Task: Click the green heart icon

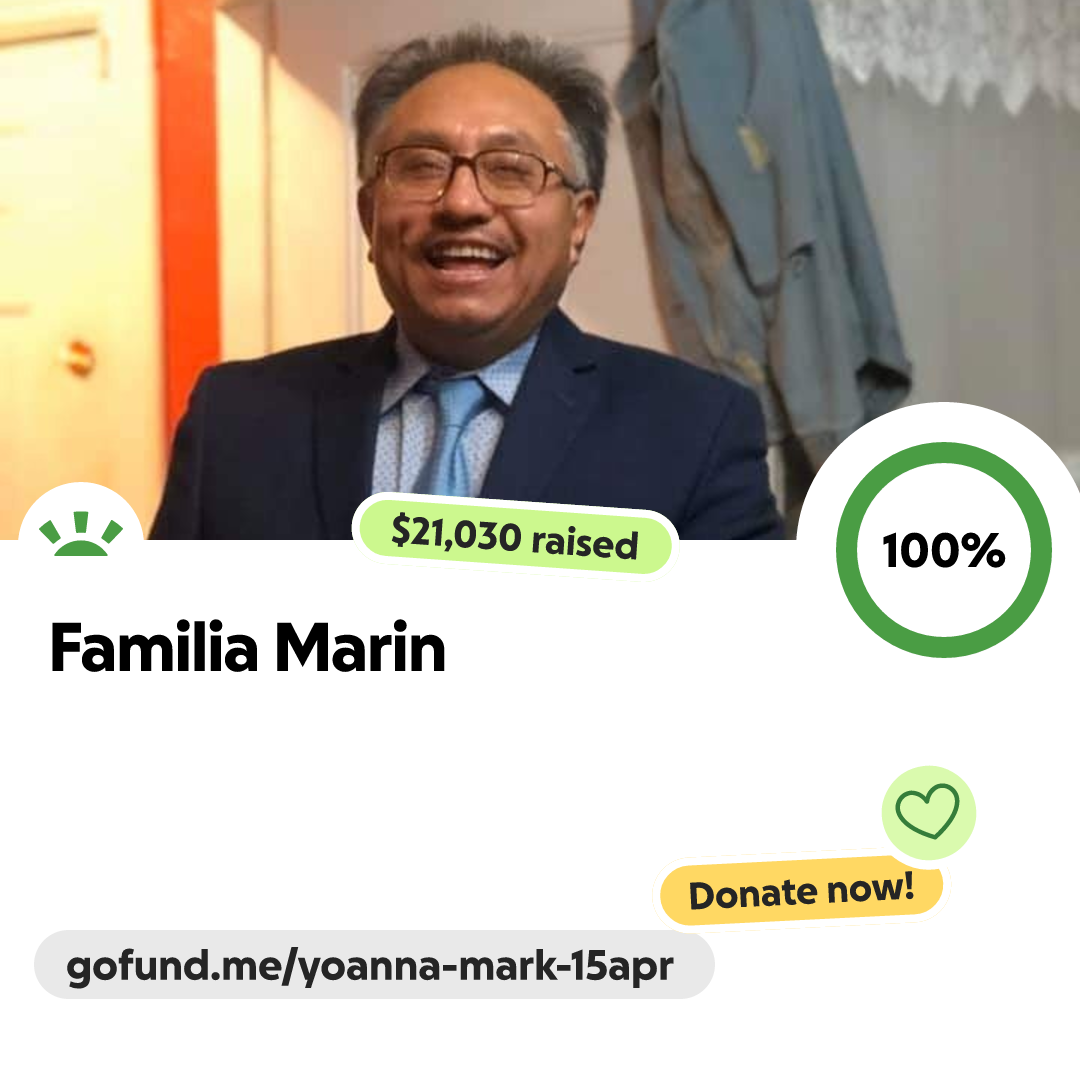Action: tap(927, 811)
